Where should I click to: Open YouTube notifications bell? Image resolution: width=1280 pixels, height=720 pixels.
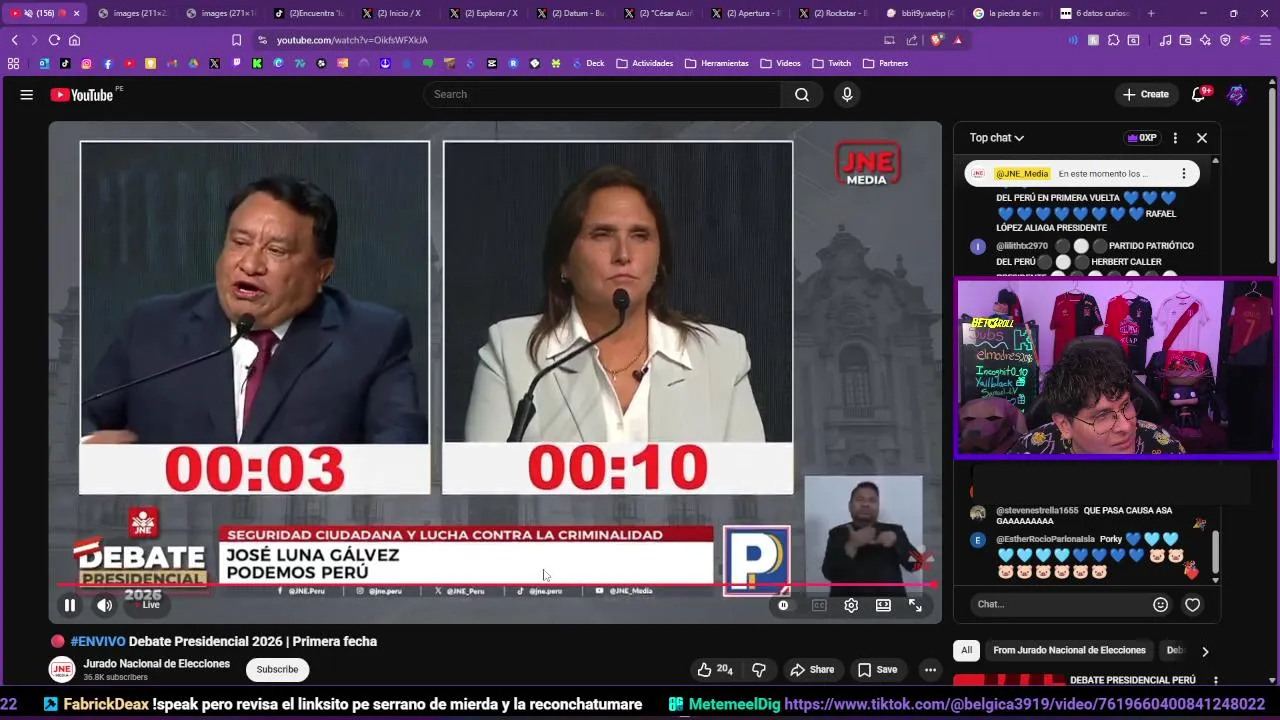tap(1199, 94)
